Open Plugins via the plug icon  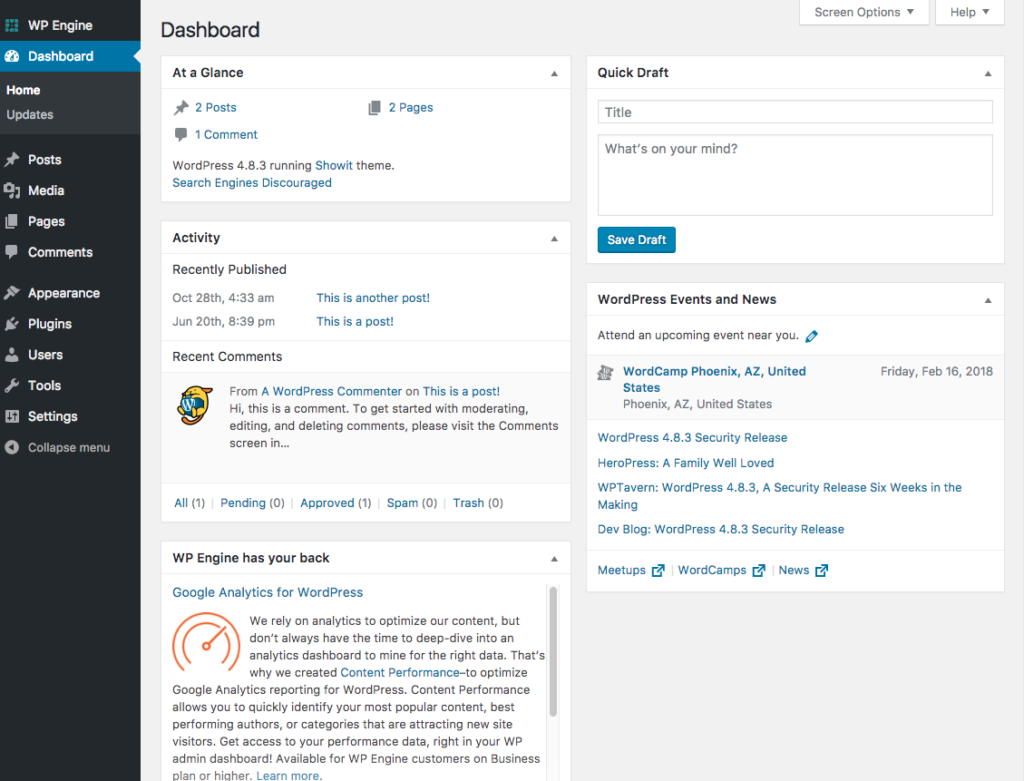click(14, 323)
